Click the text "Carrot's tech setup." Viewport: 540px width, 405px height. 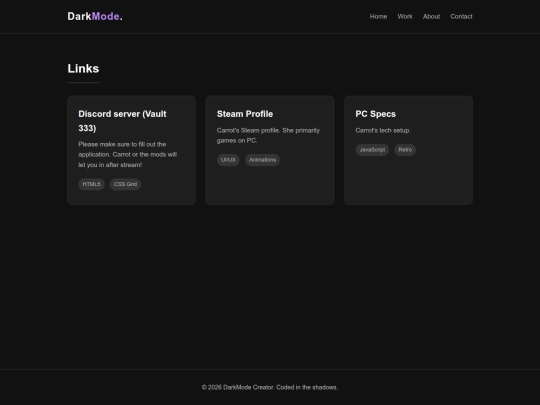point(383,131)
